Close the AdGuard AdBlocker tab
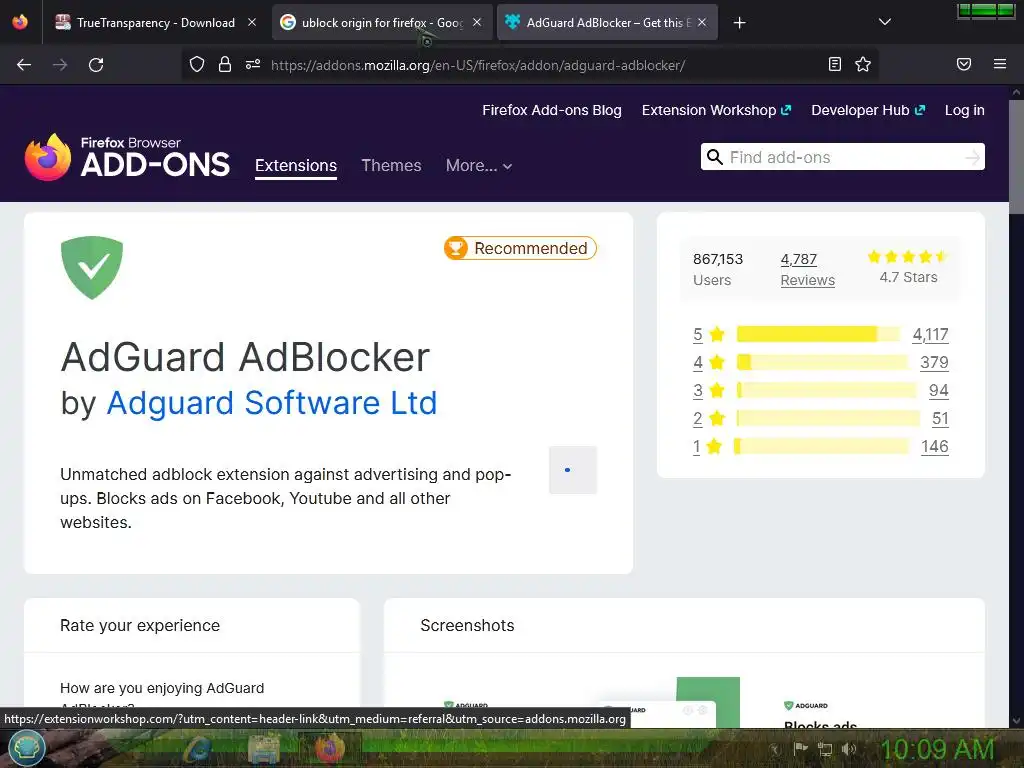 tap(702, 22)
